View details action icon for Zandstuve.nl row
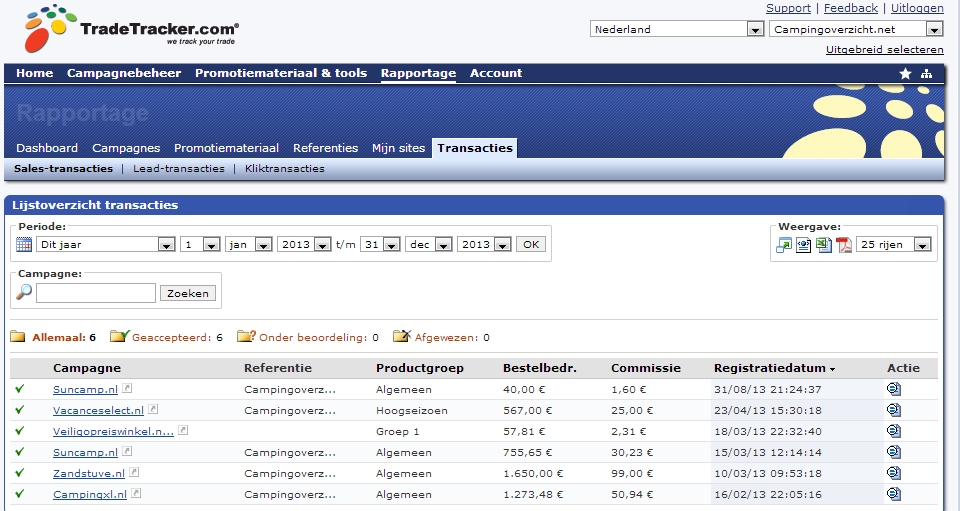This screenshot has height=511, width=960. (x=894, y=473)
